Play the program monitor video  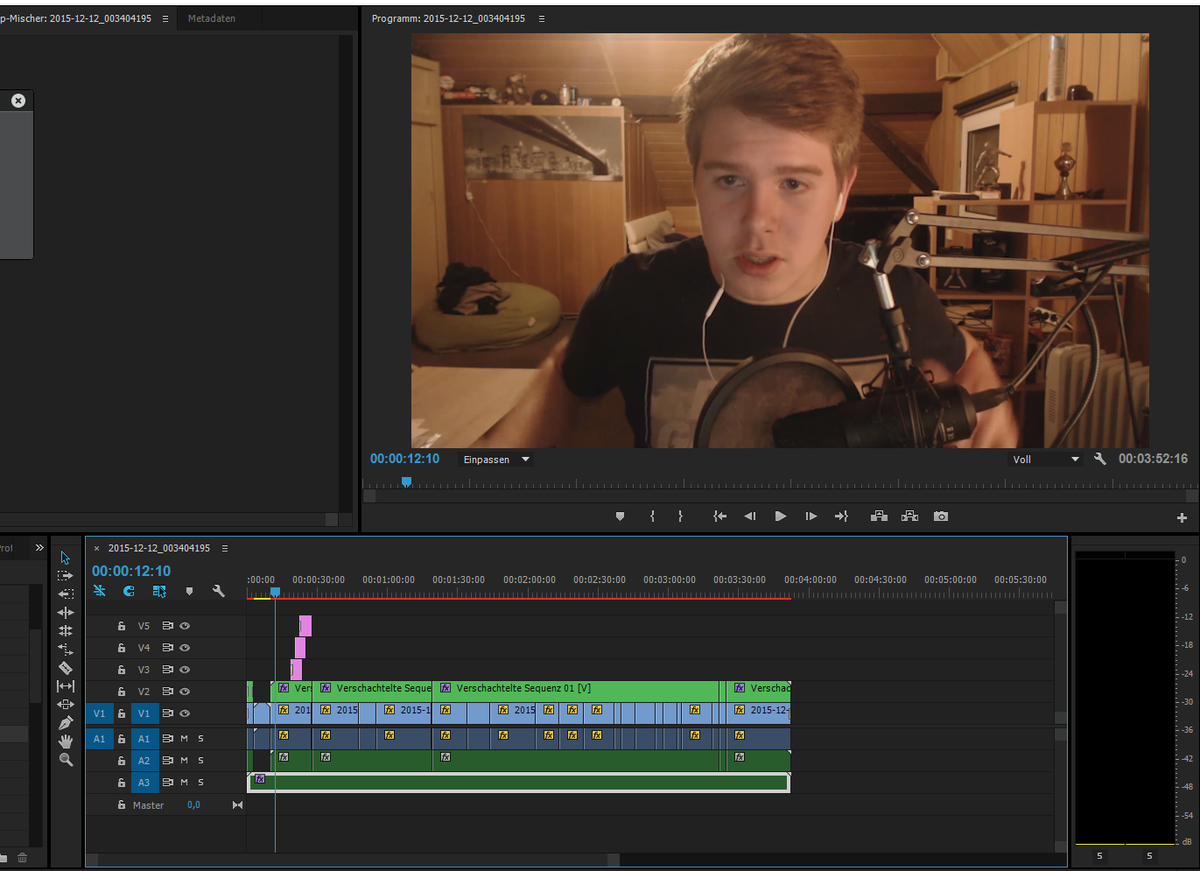click(x=780, y=516)
